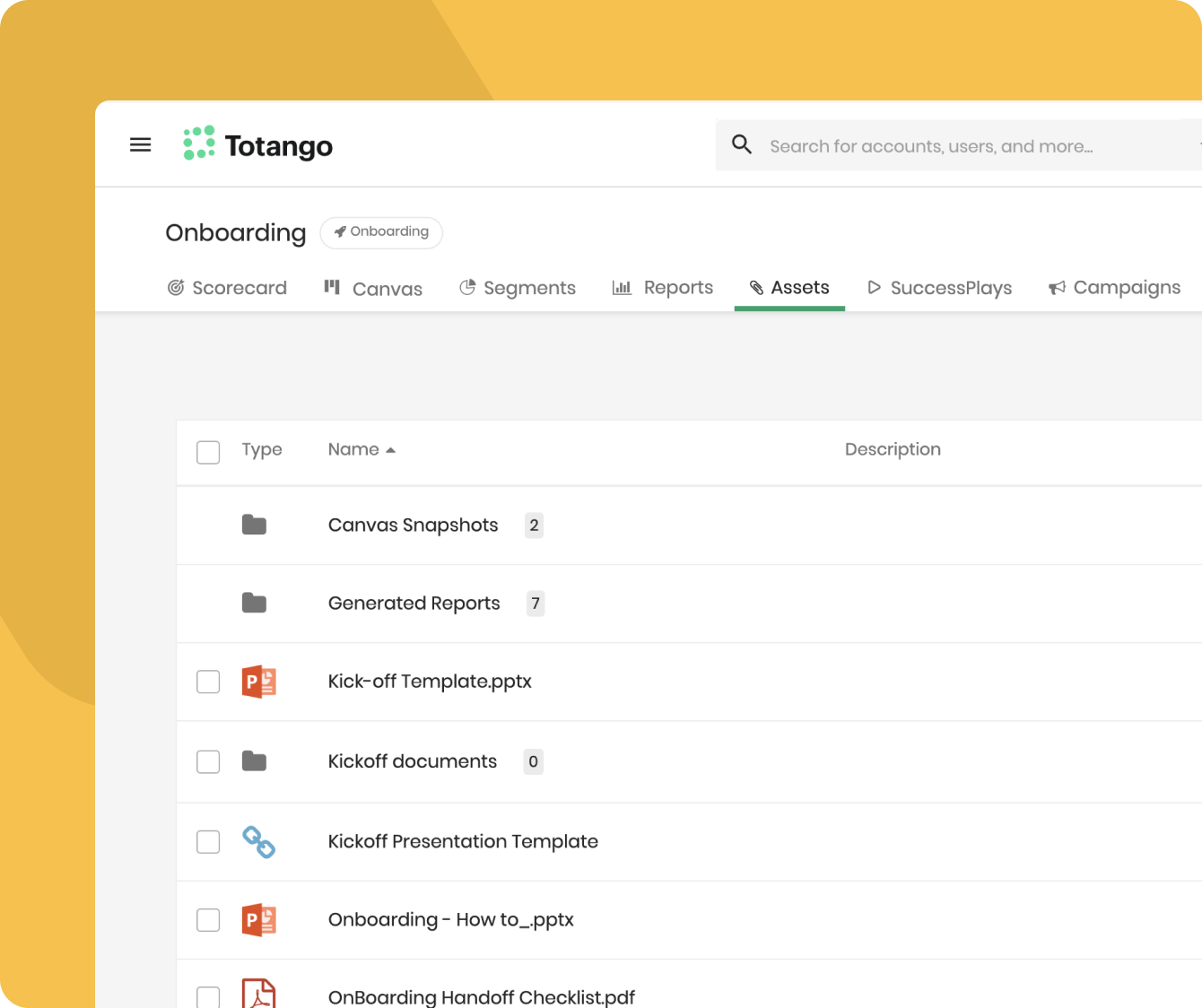Switch to the Campaigns tab
The width and height of the screenshot is (1202, 1008).
1114,288
